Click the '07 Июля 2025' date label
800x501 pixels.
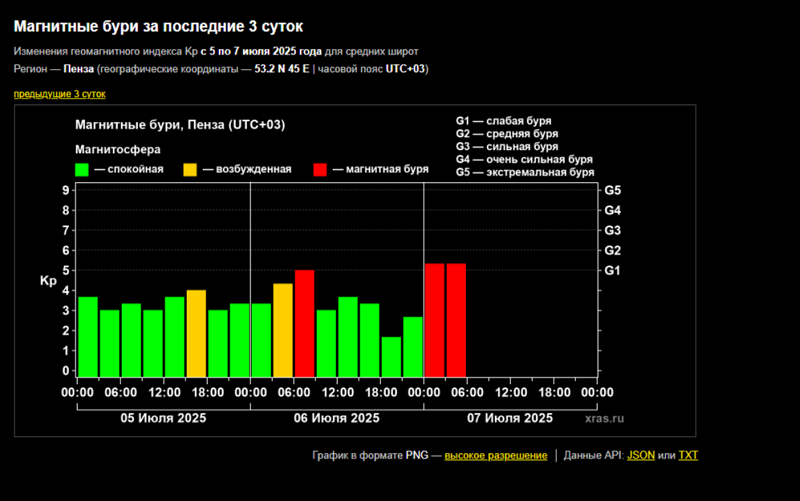coord(510,418)
